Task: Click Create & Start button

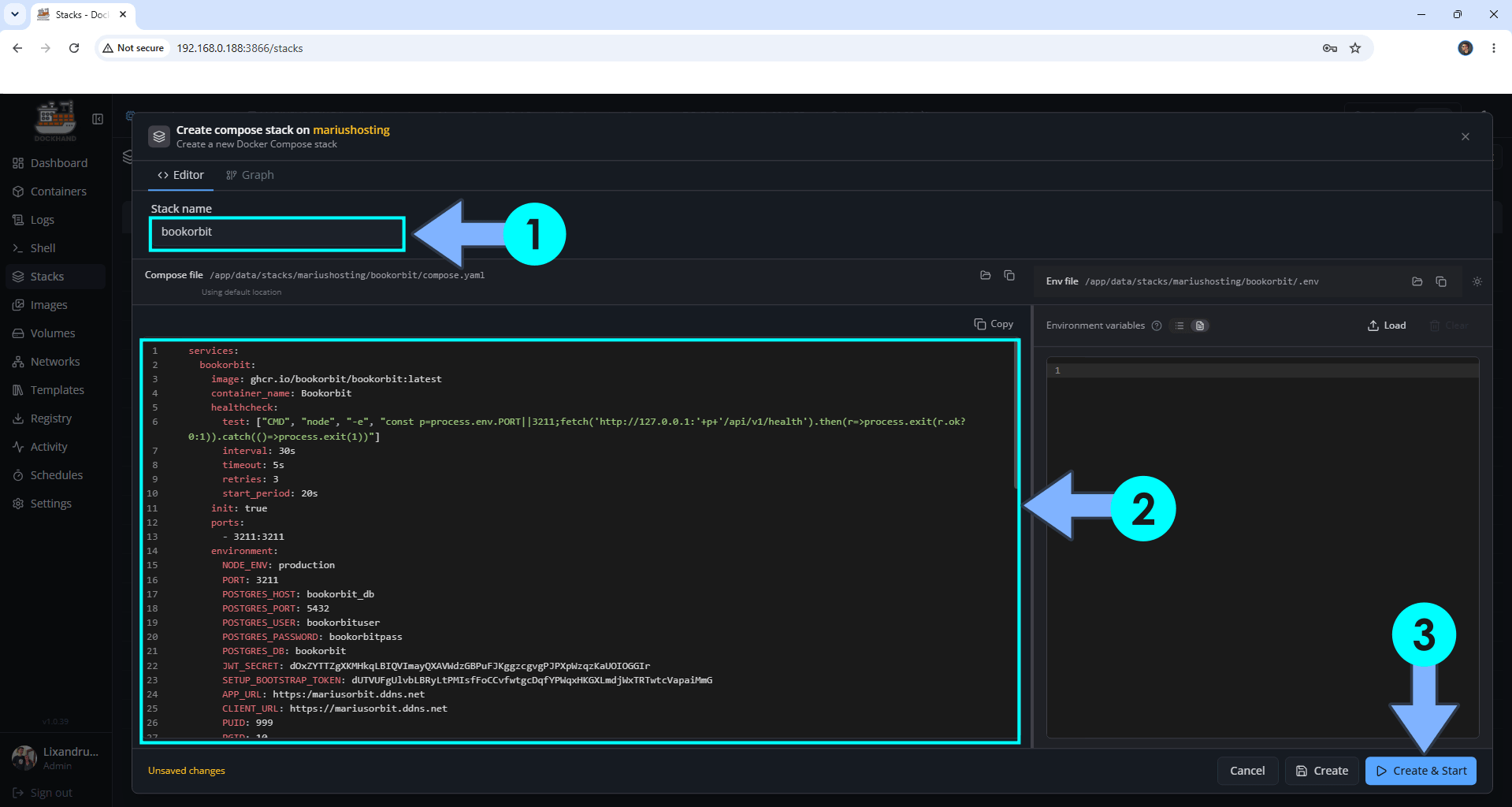Action: [x=1421, y=771]
